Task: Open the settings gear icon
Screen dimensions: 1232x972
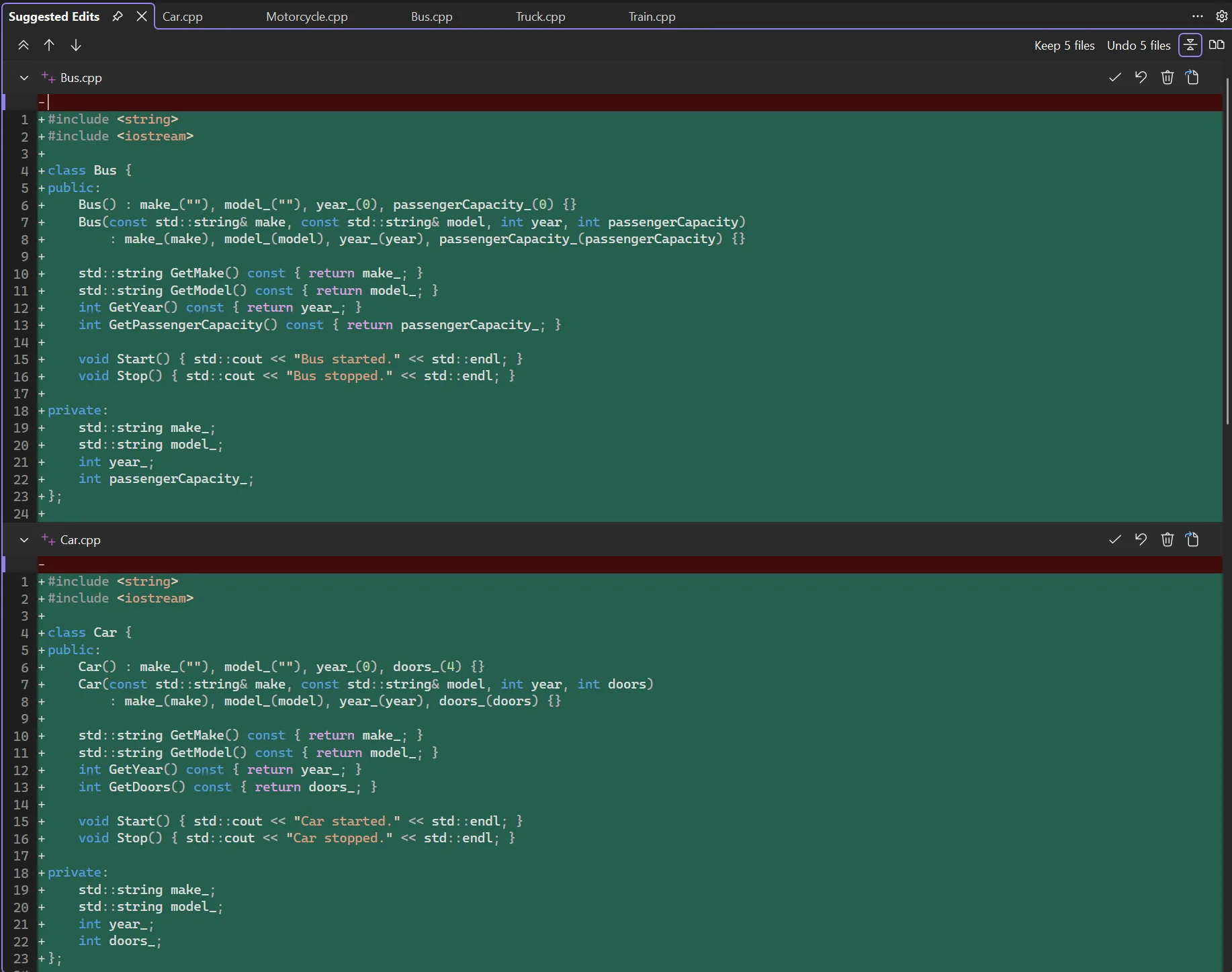Action: point(1222,16)
